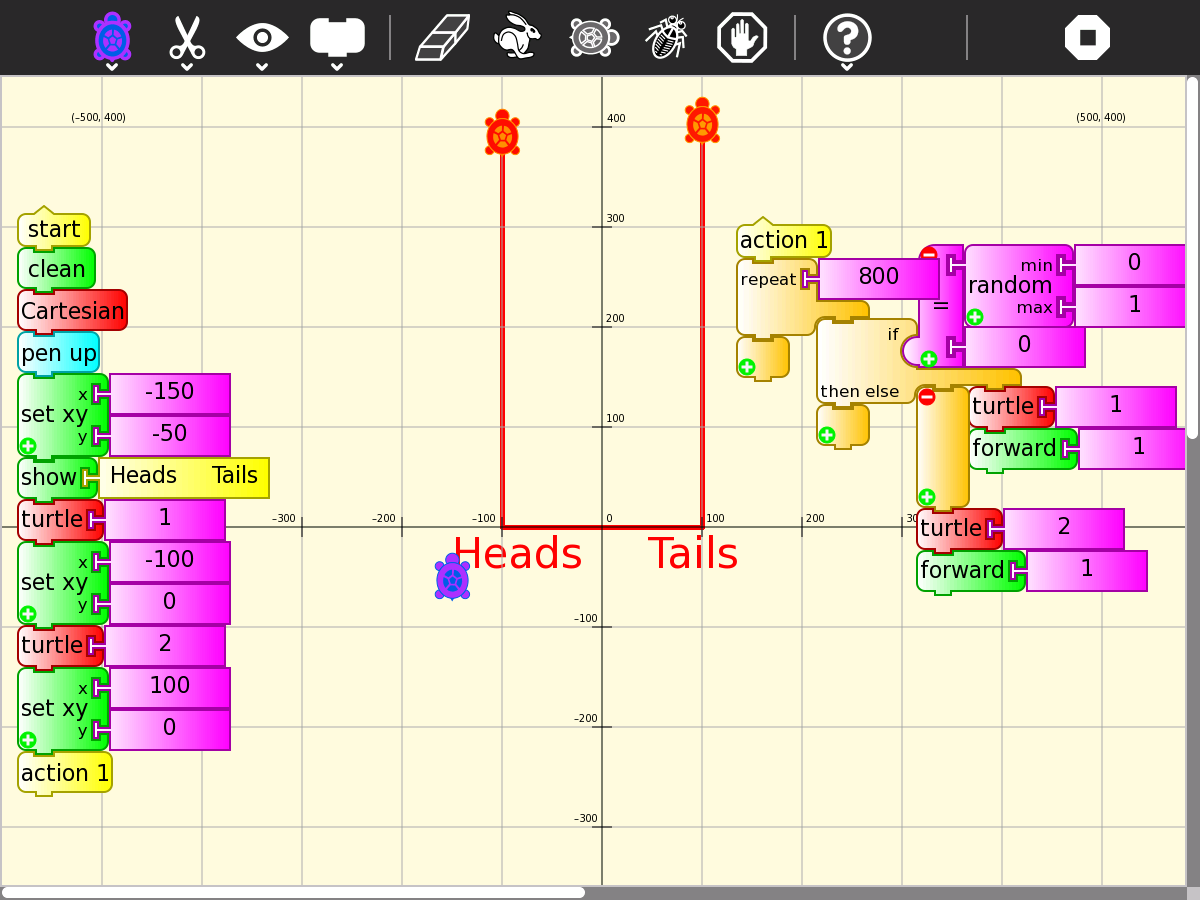Image resolution: width=1200 pixels, height=900 pixels.
Task: Click the (-500, 400) coordinate label
Action: click(99, 117)
